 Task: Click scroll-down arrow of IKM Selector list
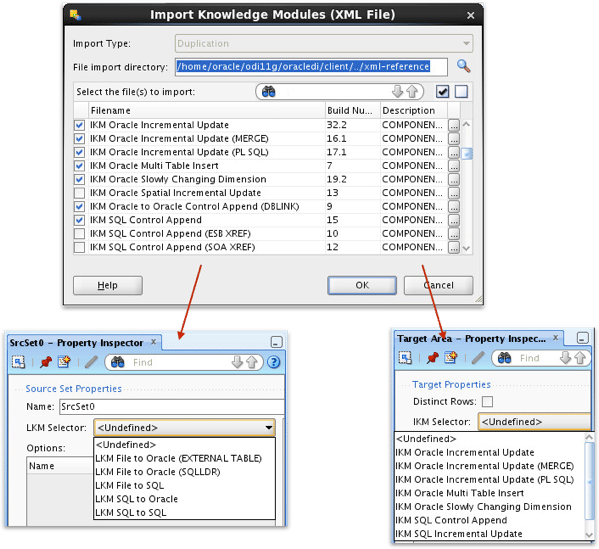click(x=589, y=535)
